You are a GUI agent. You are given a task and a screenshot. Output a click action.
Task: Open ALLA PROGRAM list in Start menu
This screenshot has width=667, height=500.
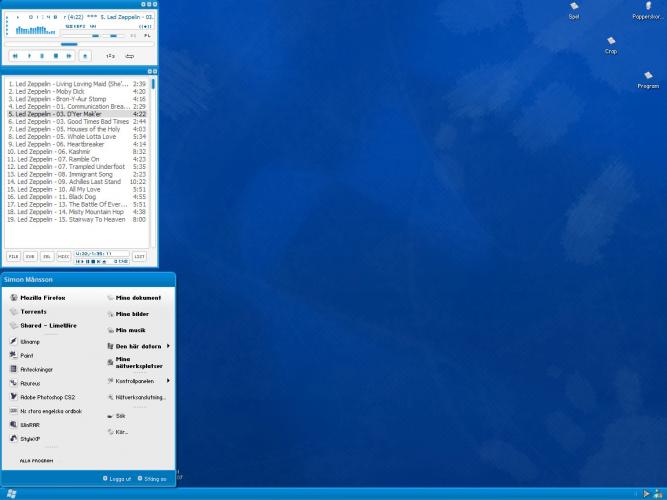[x=38, y=461]
